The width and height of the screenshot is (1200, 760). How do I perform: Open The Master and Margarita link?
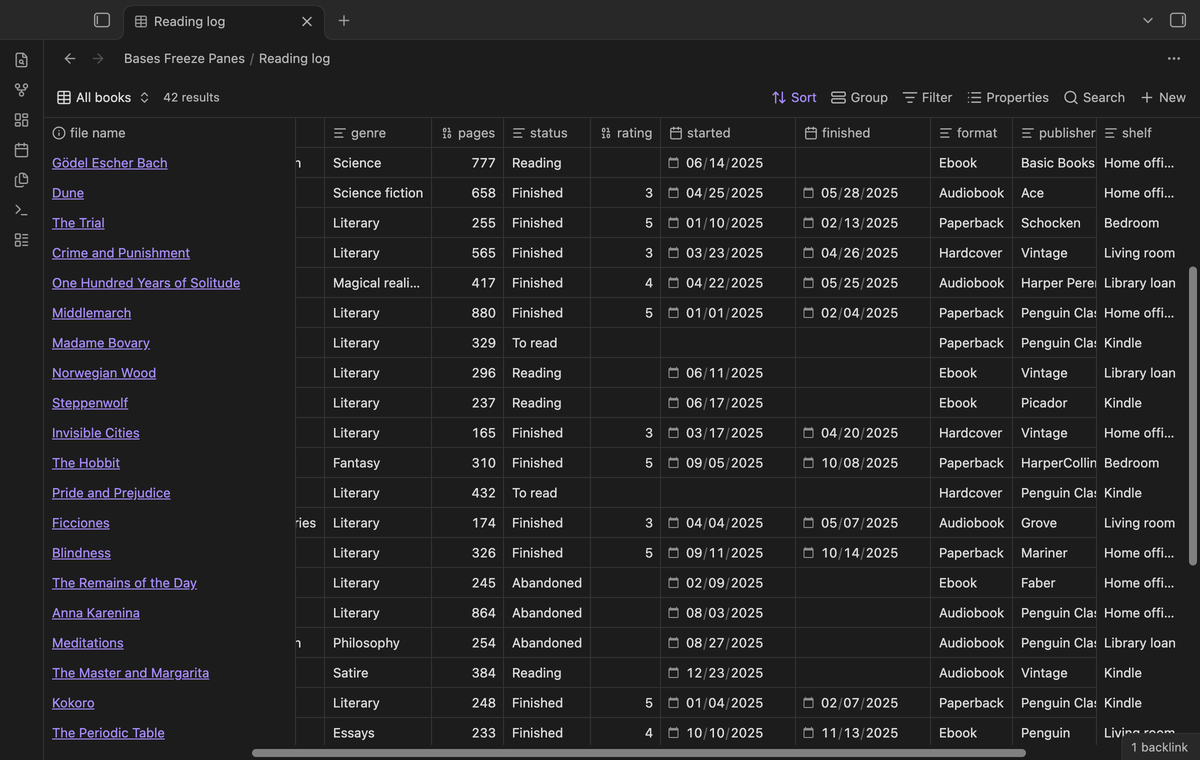131,673
